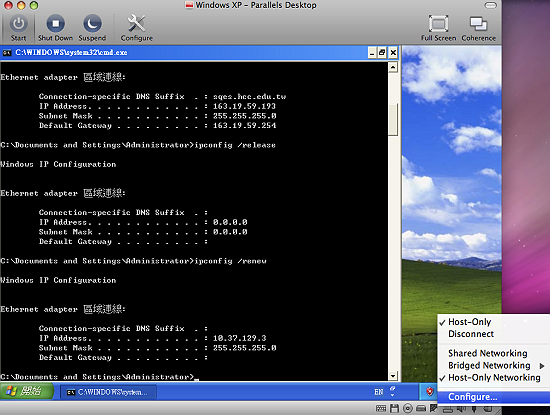550x415 pixels.
Task: Switch to Full Screen mode
Action: coord(438,28)
